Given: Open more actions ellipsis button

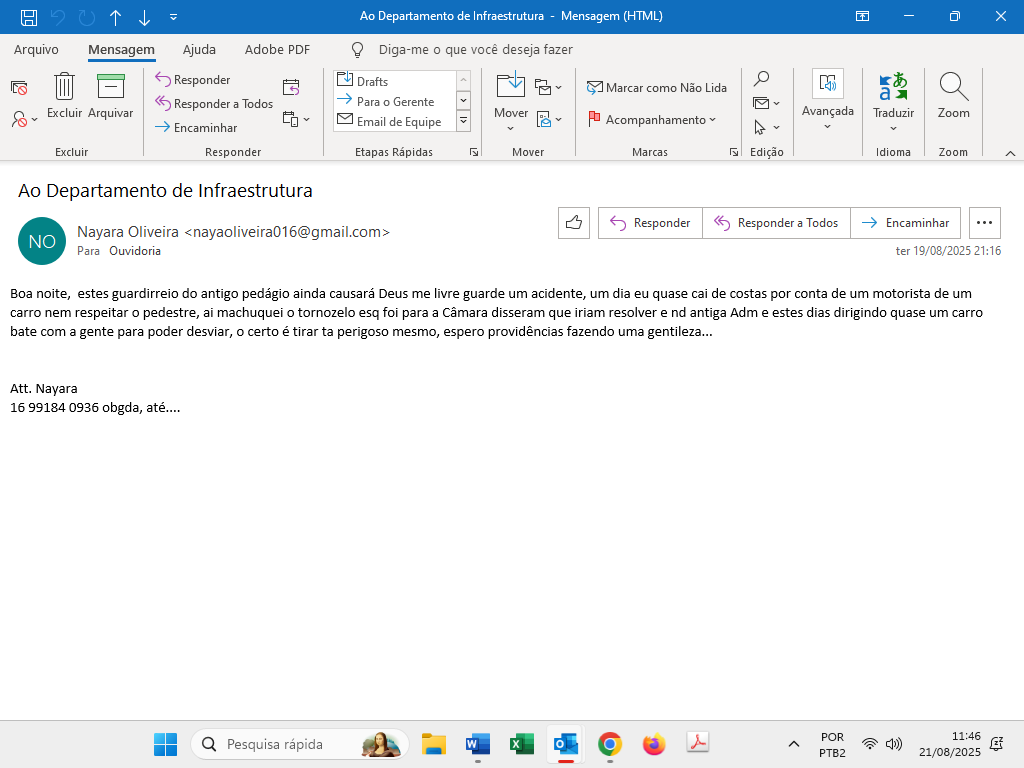Looking at the screenshot, I should (x=985, y=223).
